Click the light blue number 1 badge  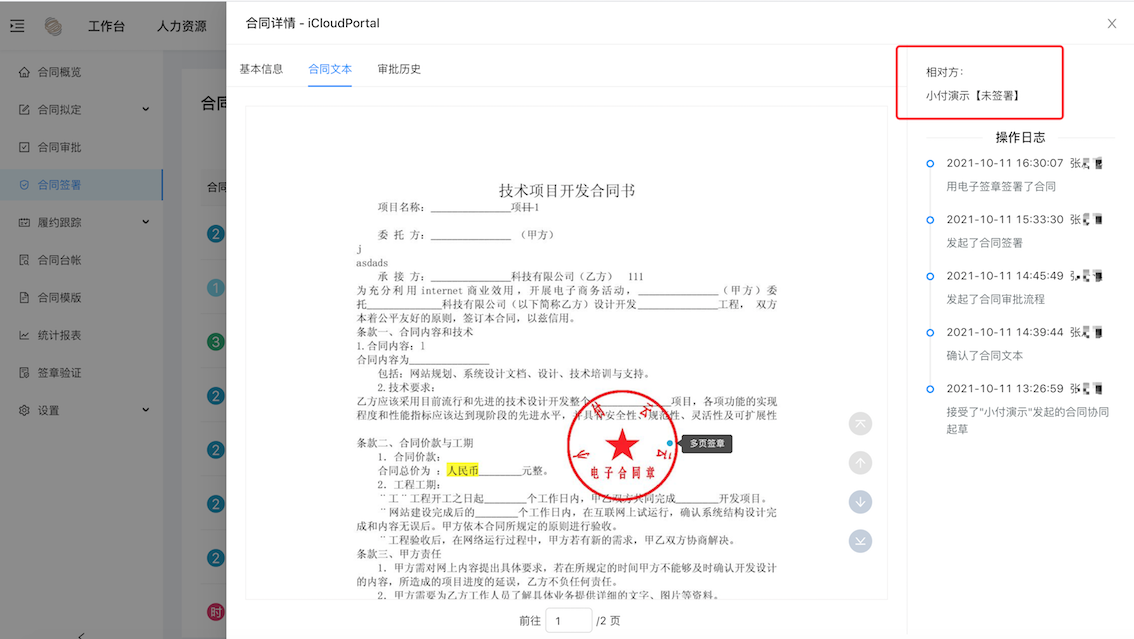pos(216,288)
